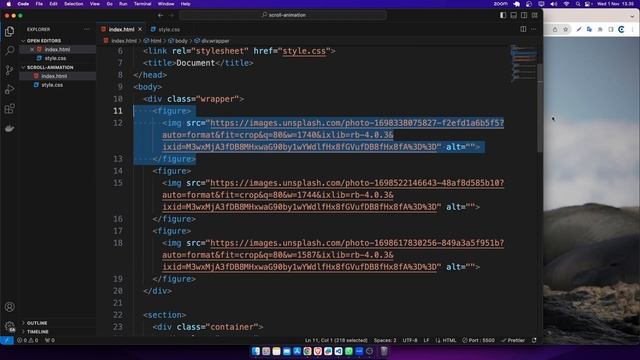
Task: Click Customize Layout icon in title bar
Action: point(534,15)
